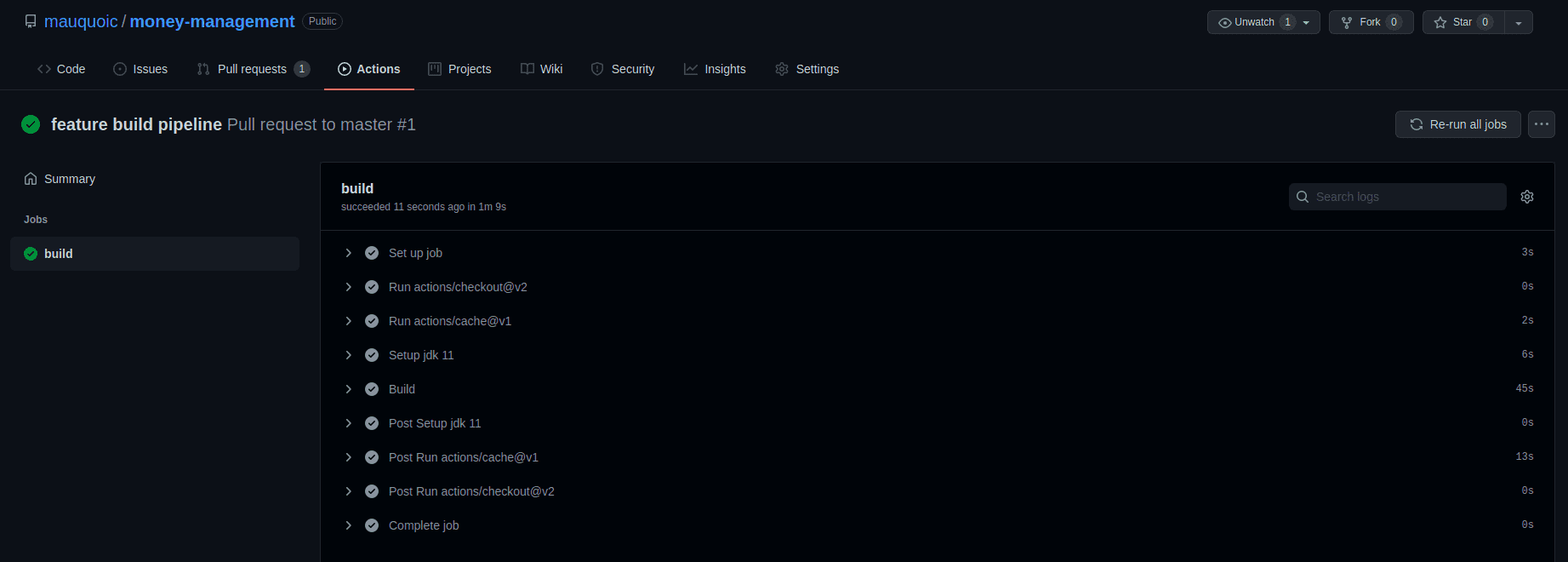Click the success check icon for Post Setup jdk 11
Screen dimensions: 1568x562
372,423
